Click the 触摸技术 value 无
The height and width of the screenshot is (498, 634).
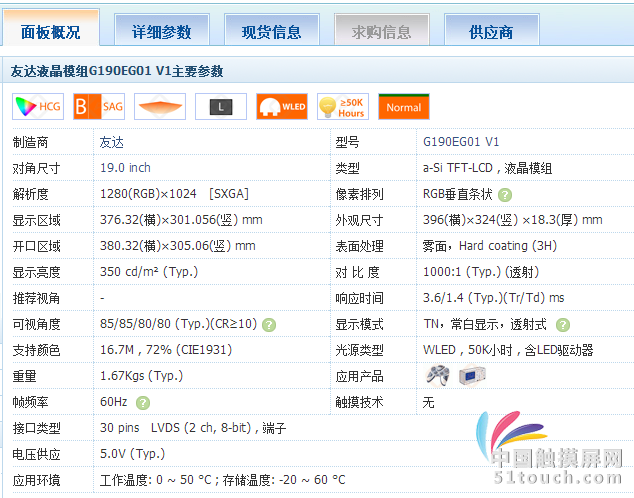[429, 402]
